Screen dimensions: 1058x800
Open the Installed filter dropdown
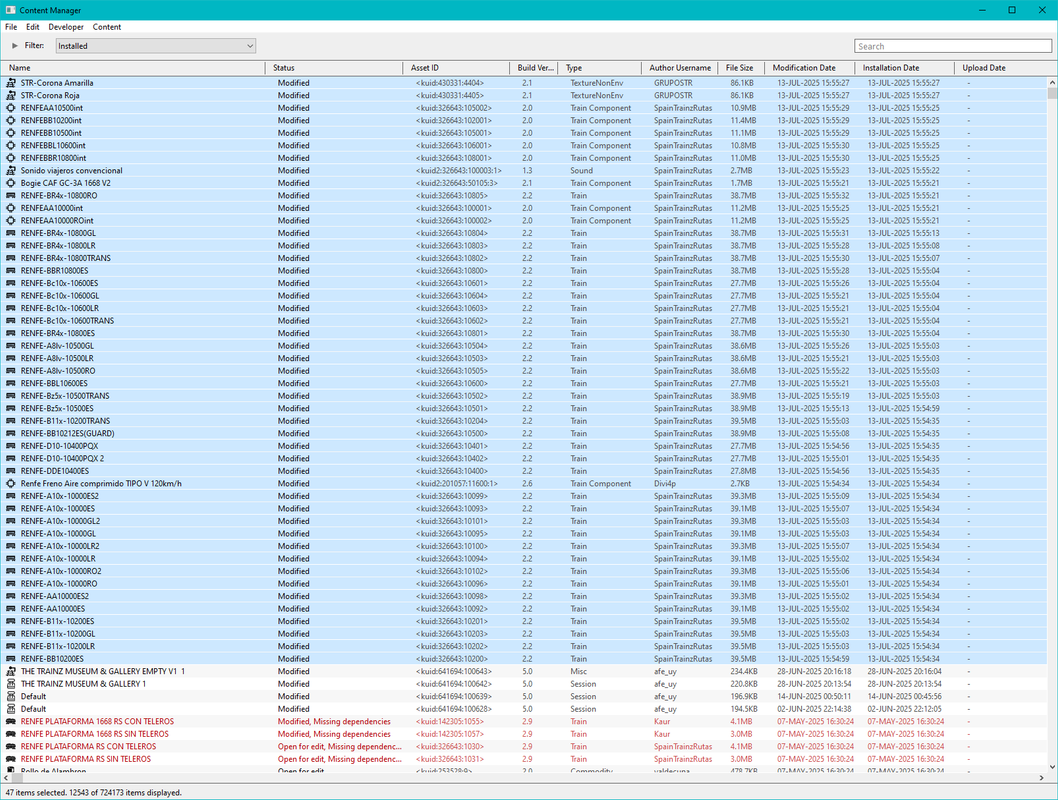156,46
